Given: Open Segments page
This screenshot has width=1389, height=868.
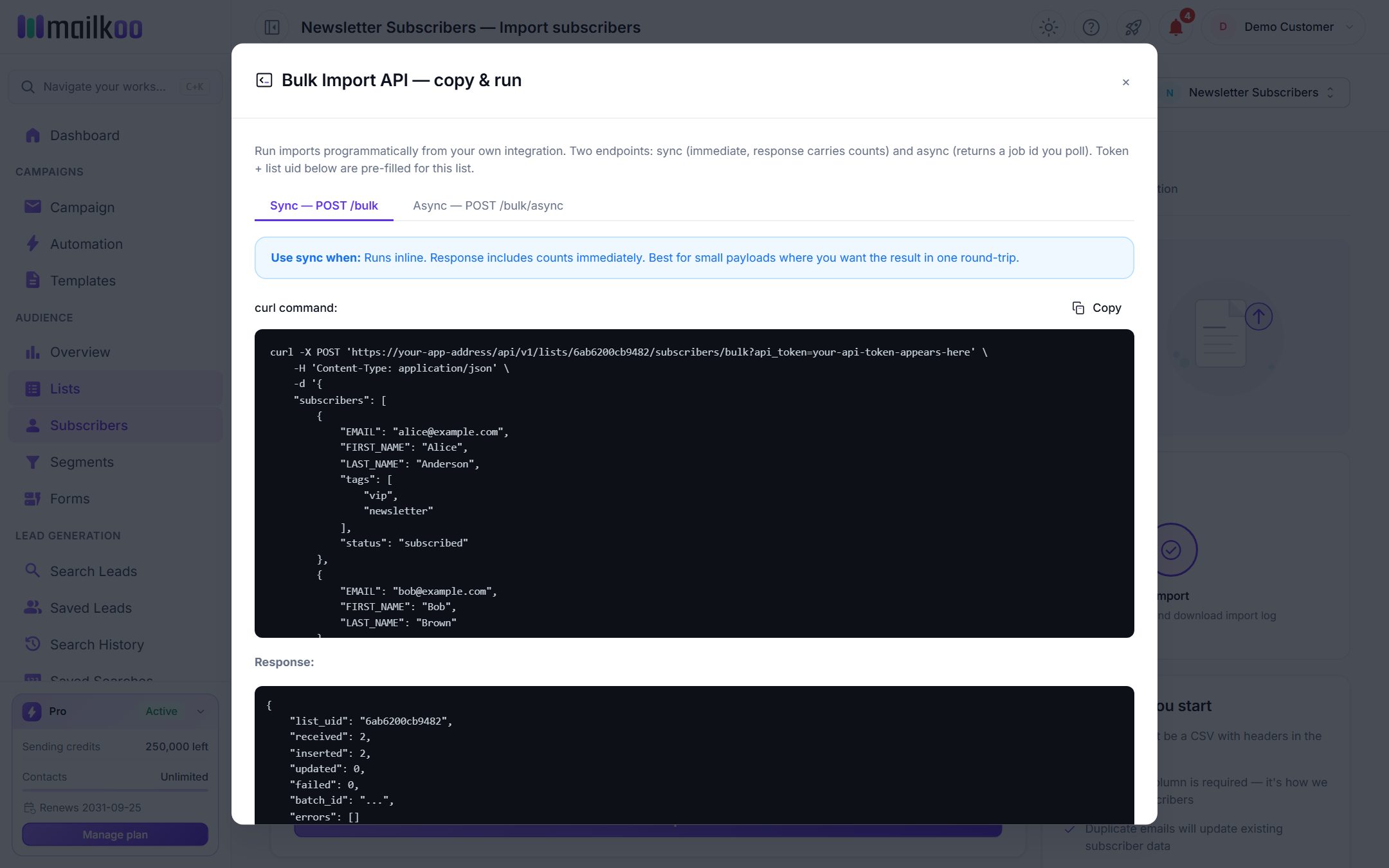Looking at the screenshot, I should coord(115,462).
